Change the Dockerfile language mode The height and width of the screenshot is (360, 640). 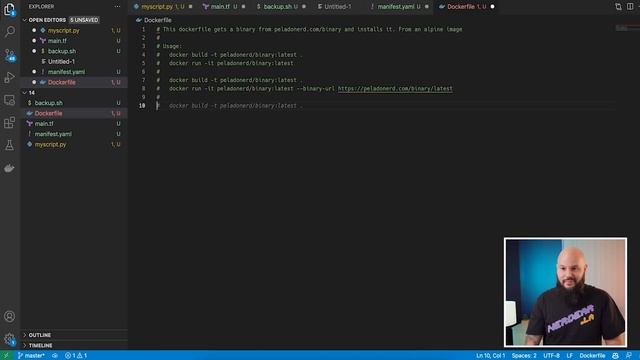tap(592, 356)
